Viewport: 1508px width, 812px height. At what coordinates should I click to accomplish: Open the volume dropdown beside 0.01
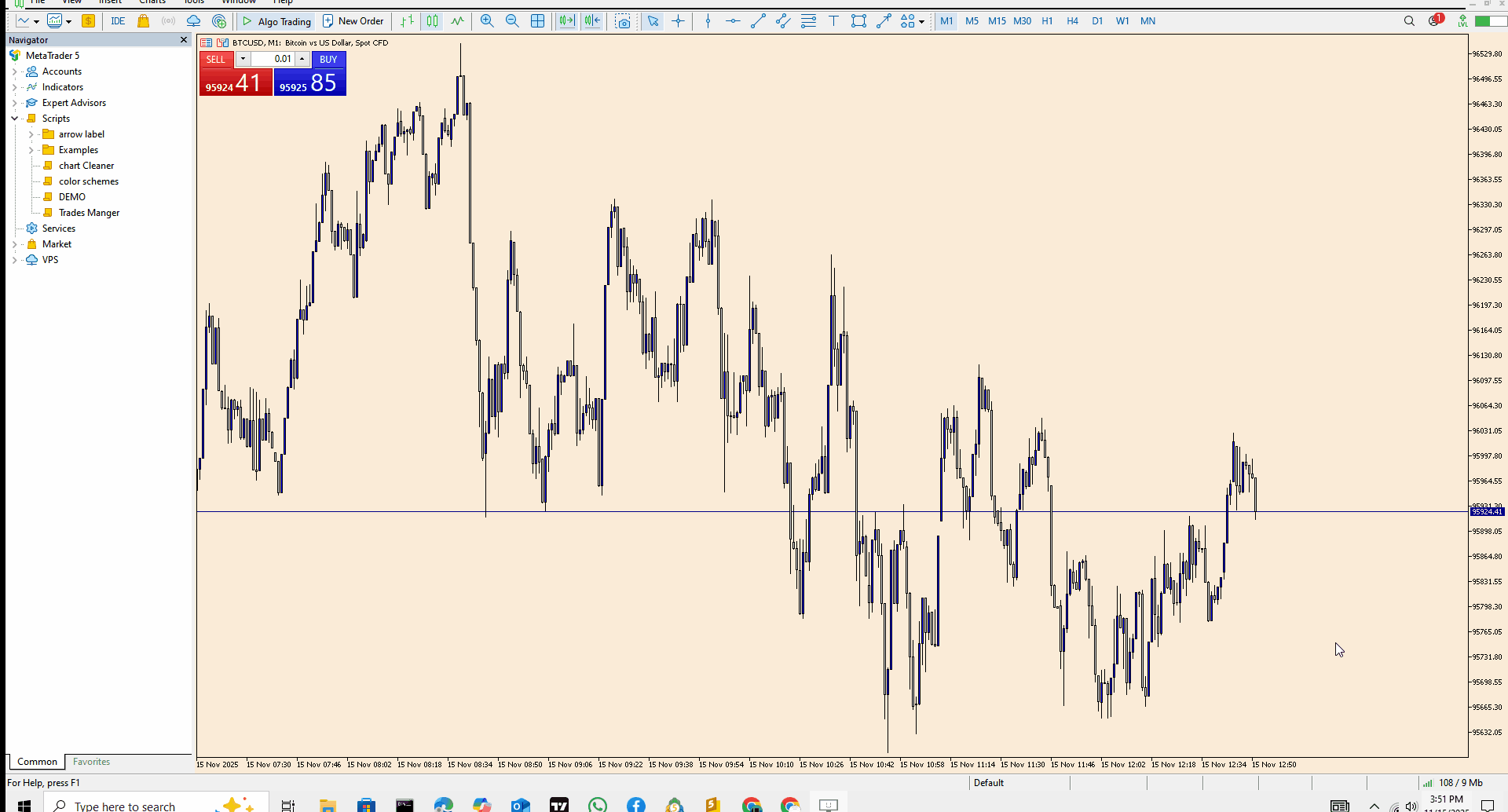pos(243,59)
